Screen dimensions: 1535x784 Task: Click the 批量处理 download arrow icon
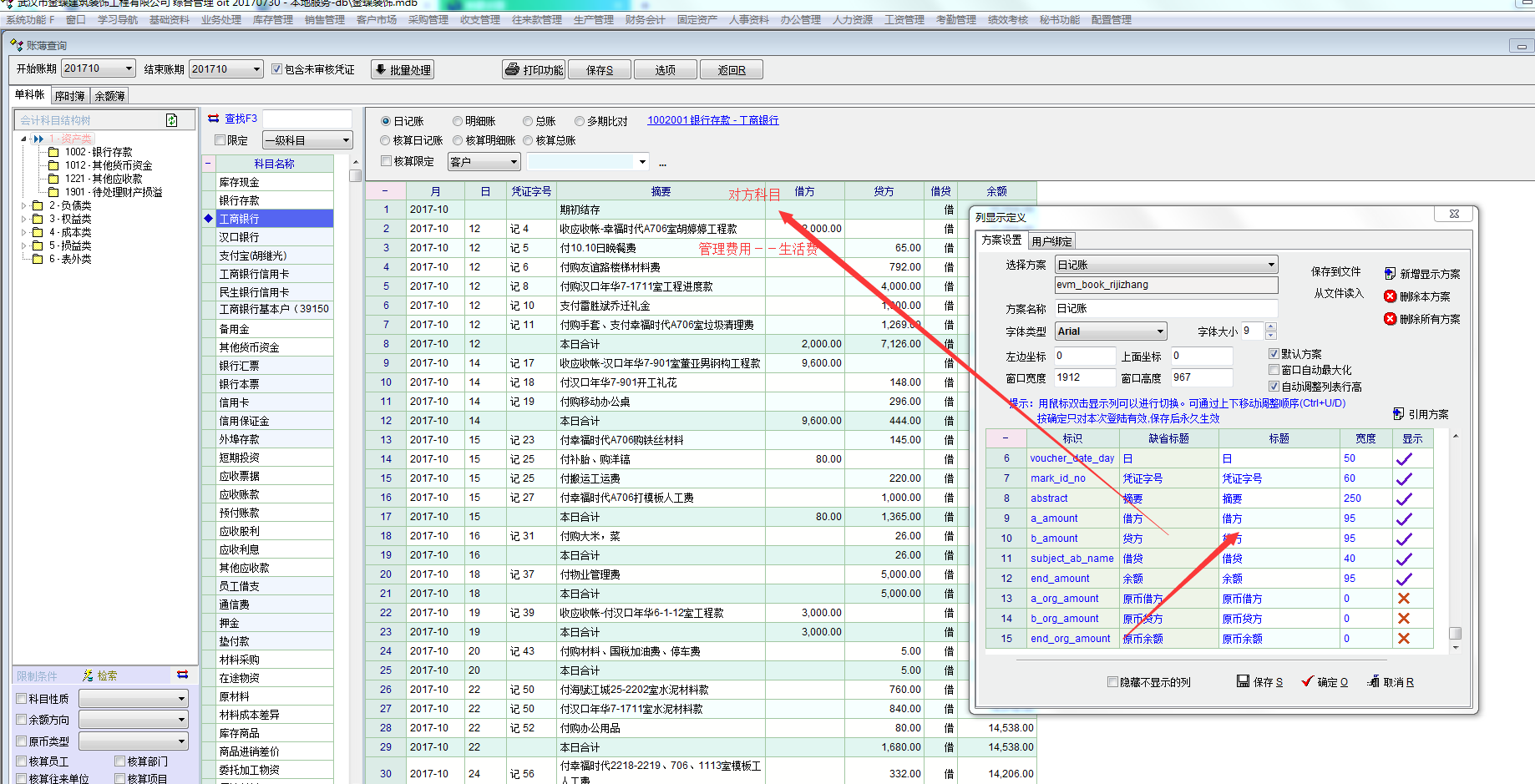(x=380, y=69)
